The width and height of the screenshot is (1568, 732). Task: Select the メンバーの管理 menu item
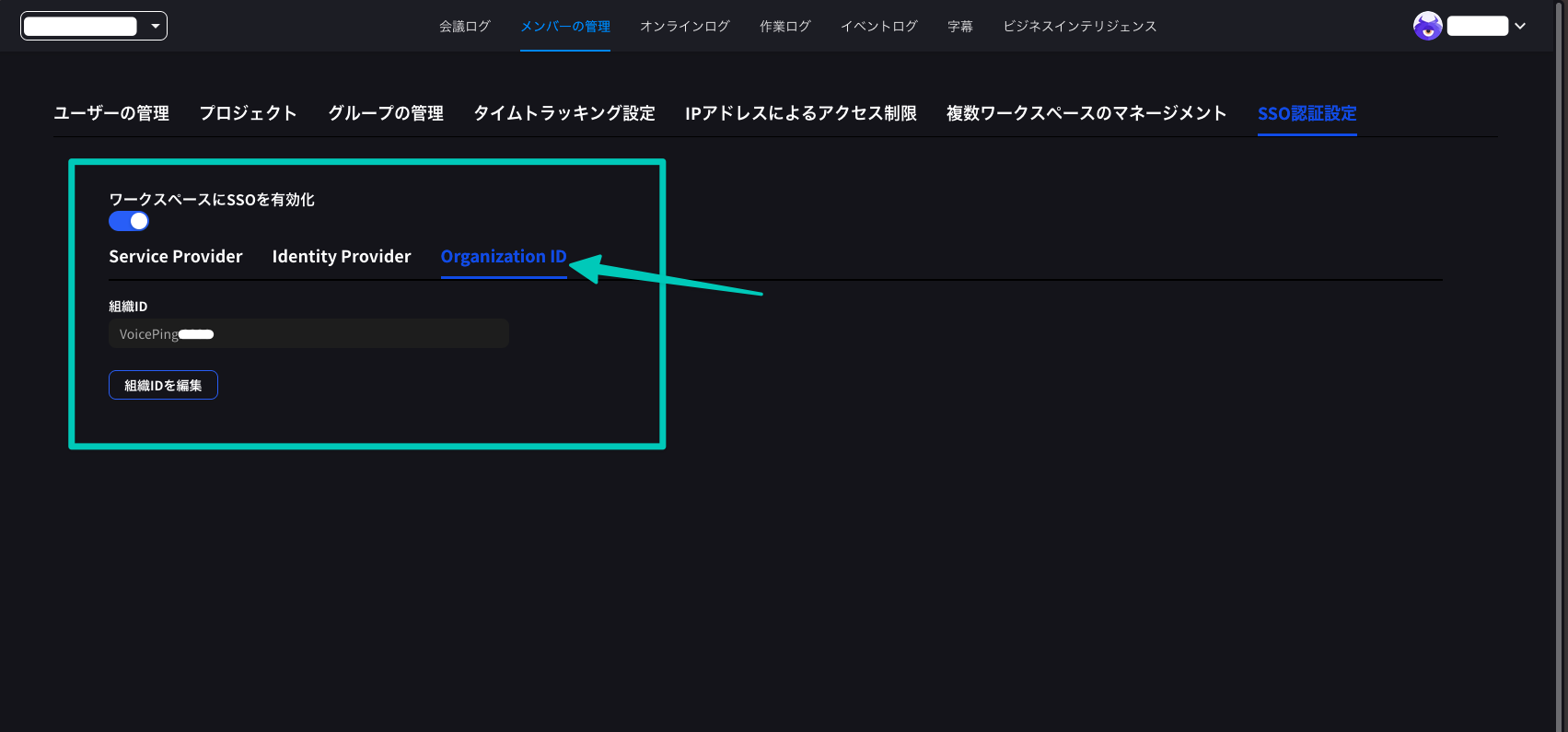[565, 26]
